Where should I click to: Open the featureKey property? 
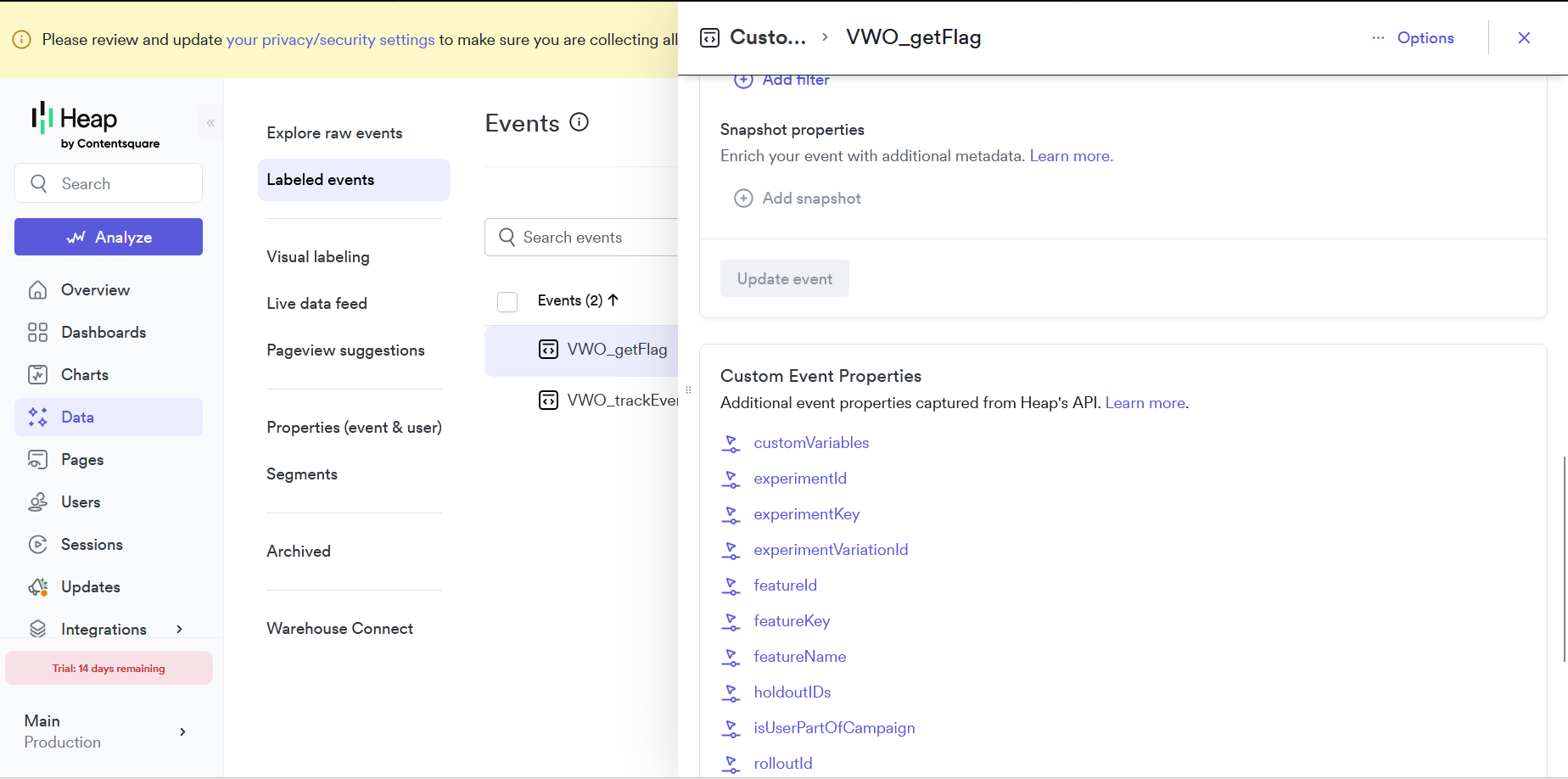(x=792, y=621)
